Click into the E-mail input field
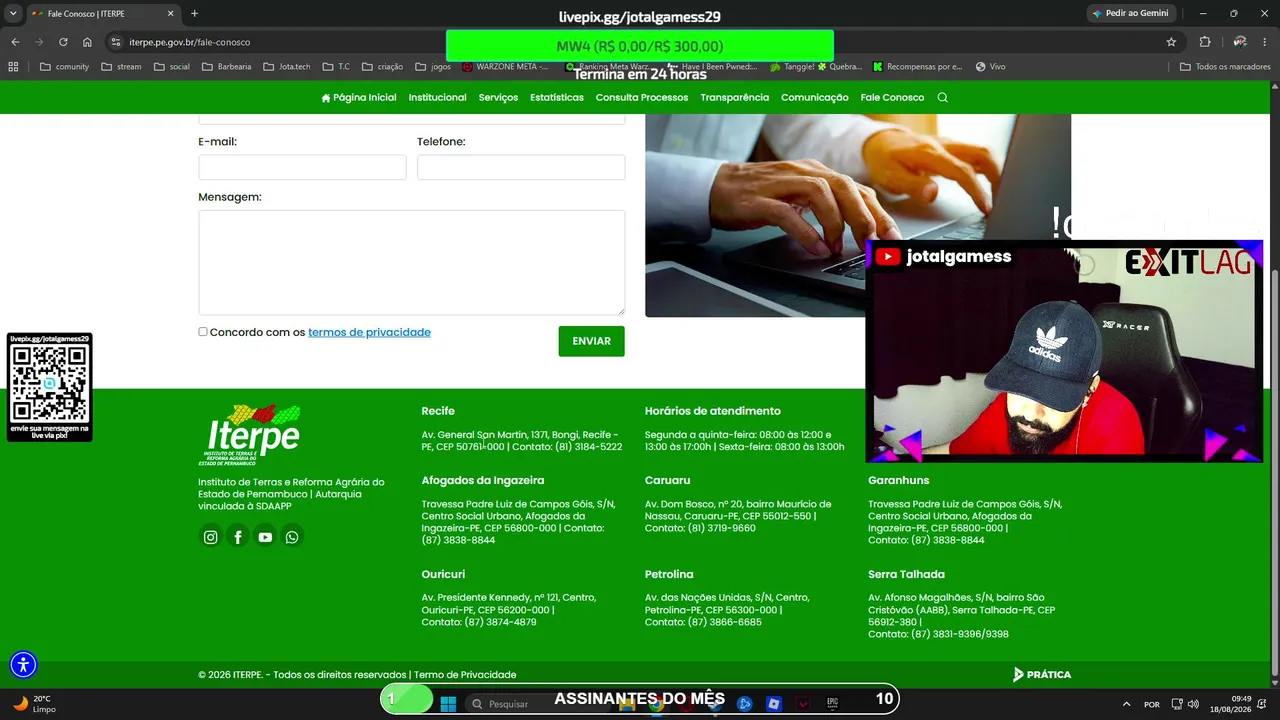The width and height of the screenshot is (1280, 720). coord(303,167)
